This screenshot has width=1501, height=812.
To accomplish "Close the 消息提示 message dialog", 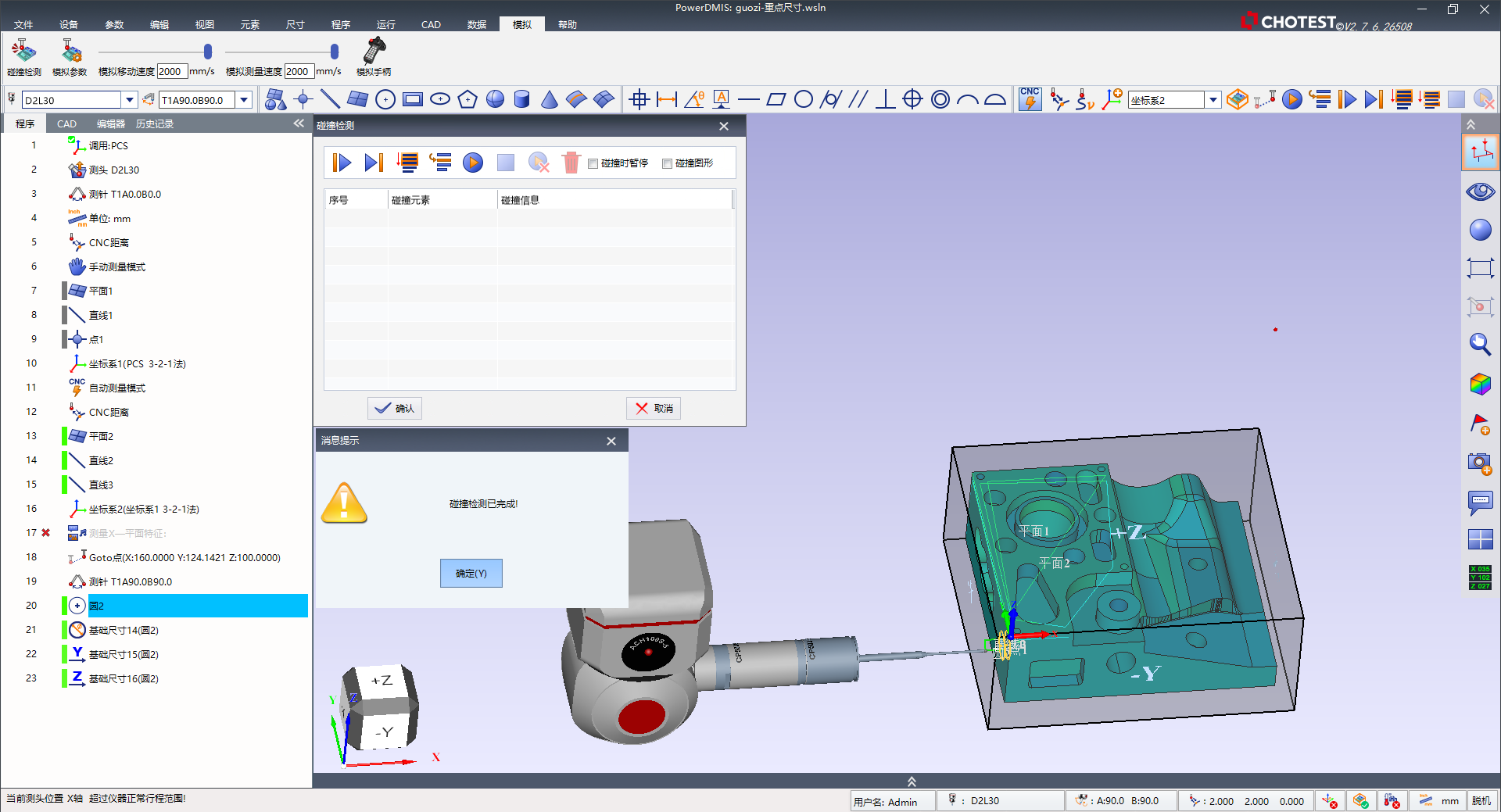I will tap(611, 441).
